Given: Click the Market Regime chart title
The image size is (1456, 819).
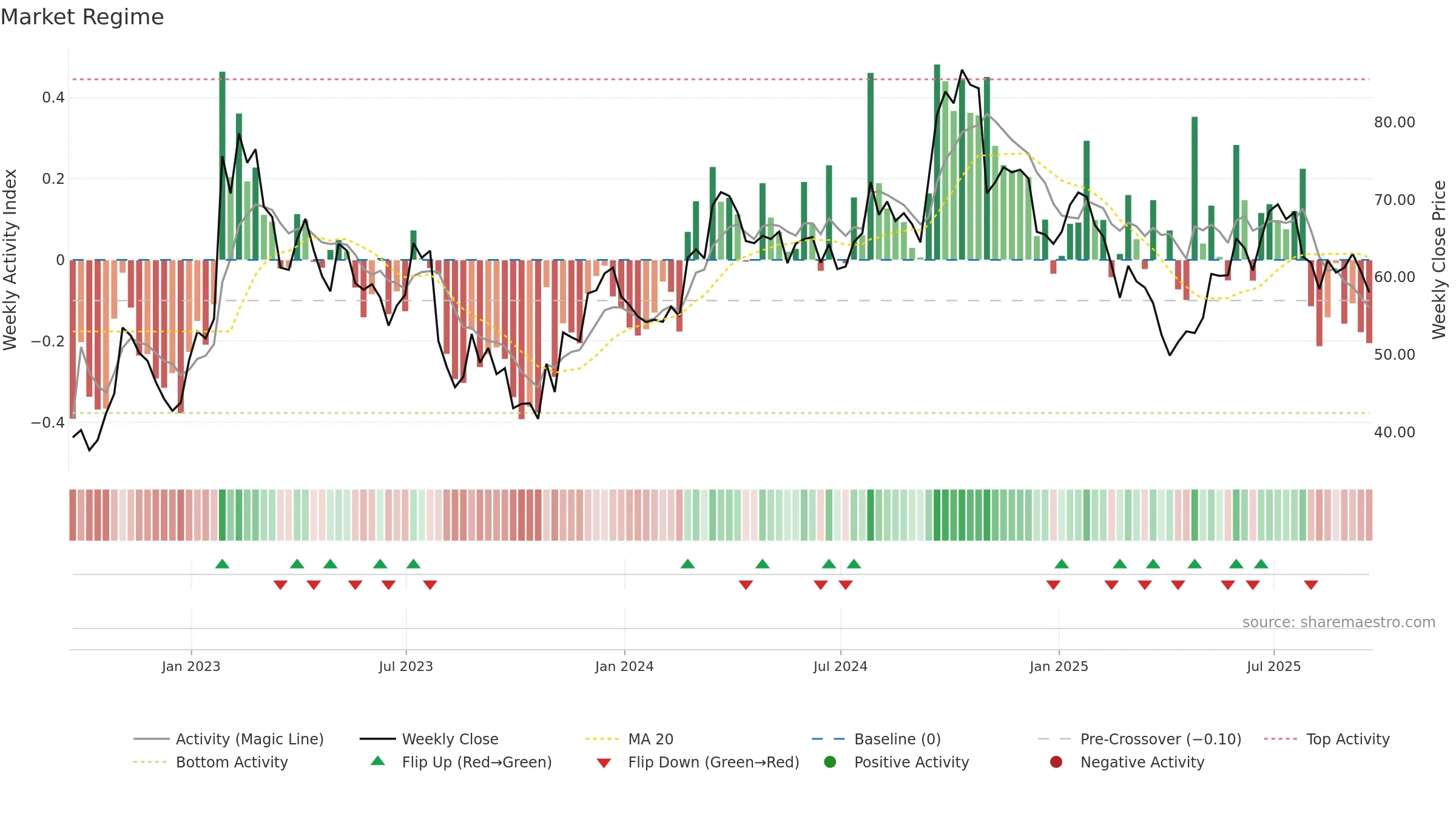Looking at the screenshot, I should 82,17.
